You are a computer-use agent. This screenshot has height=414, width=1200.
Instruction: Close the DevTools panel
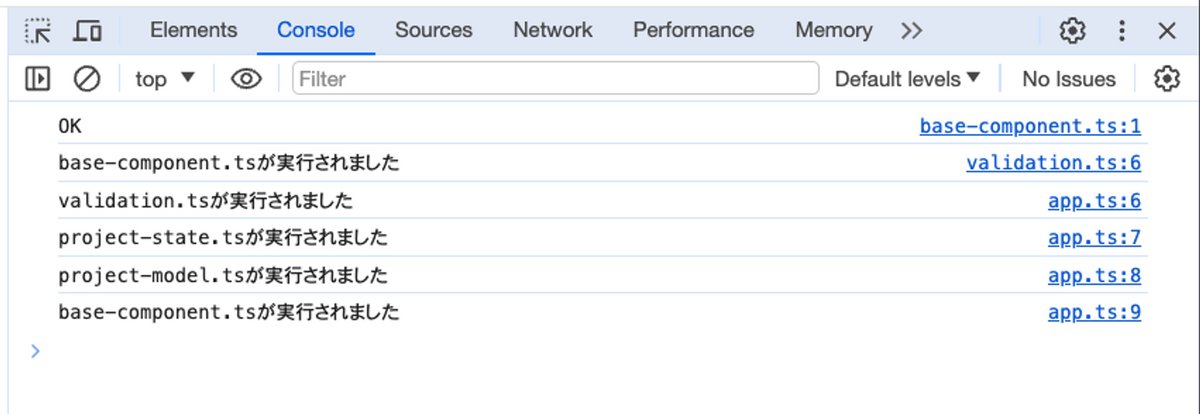tap(1167, 31)
